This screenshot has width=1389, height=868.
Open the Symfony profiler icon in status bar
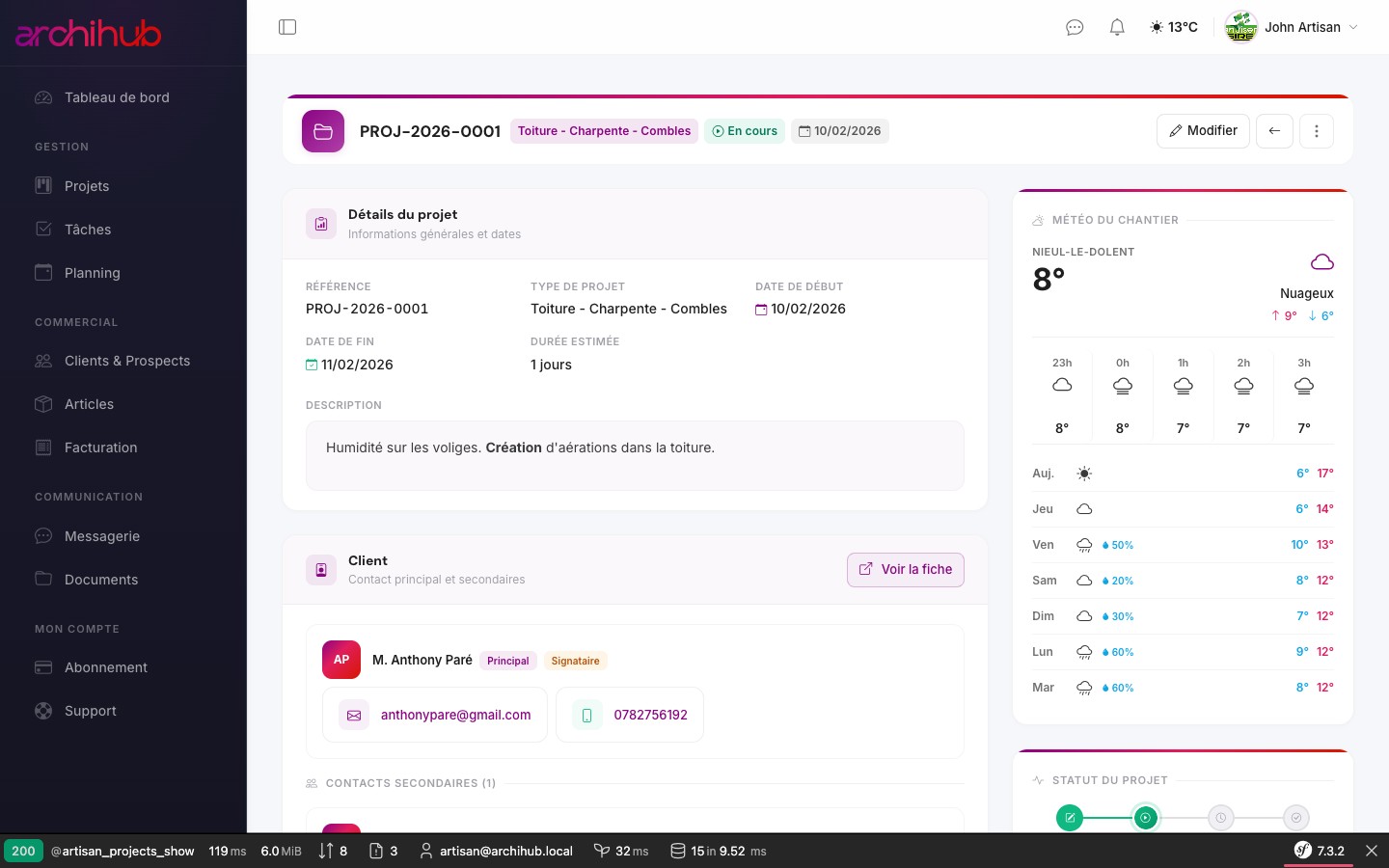pos(1304,852)
